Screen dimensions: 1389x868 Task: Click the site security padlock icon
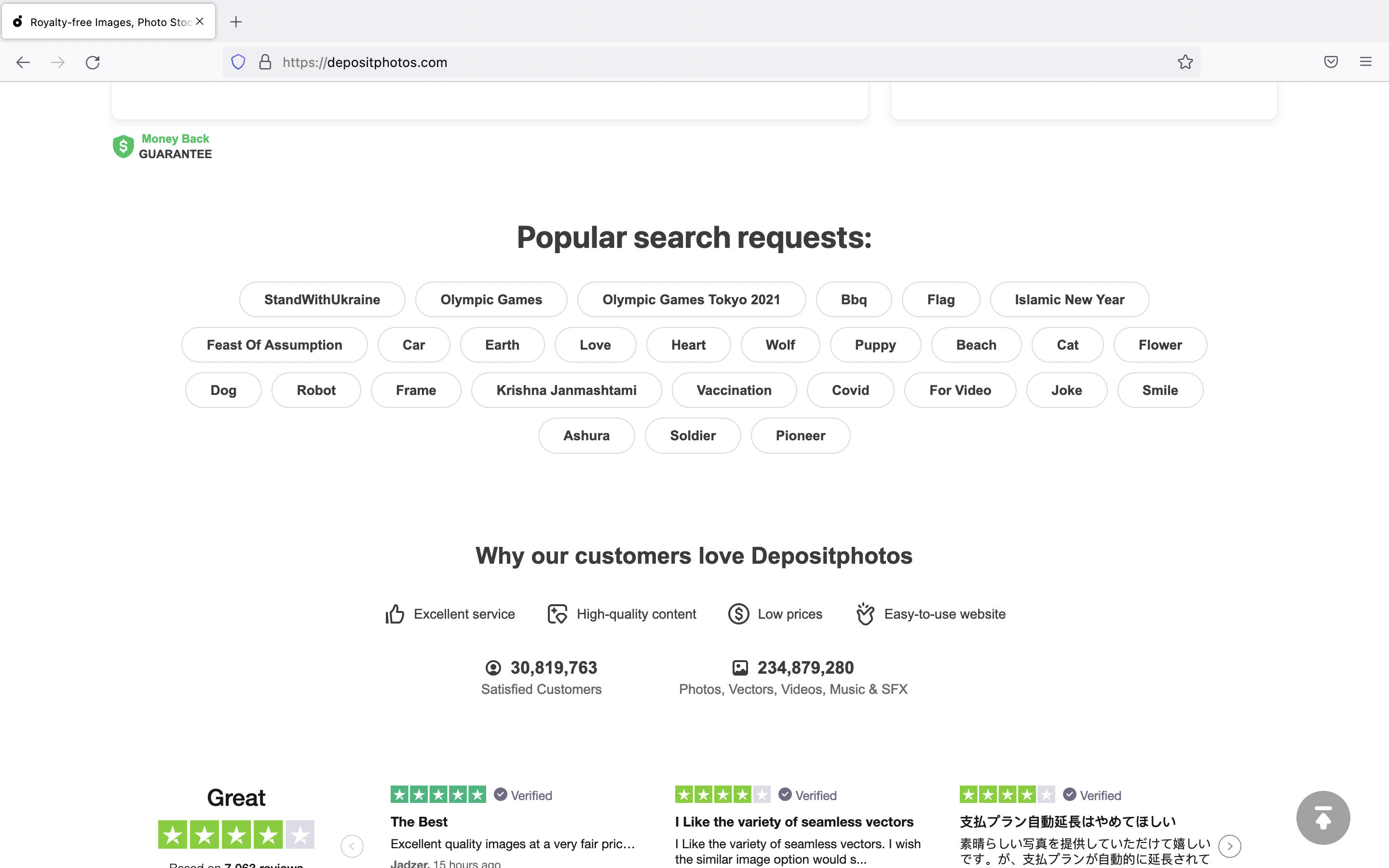[265, 62]
